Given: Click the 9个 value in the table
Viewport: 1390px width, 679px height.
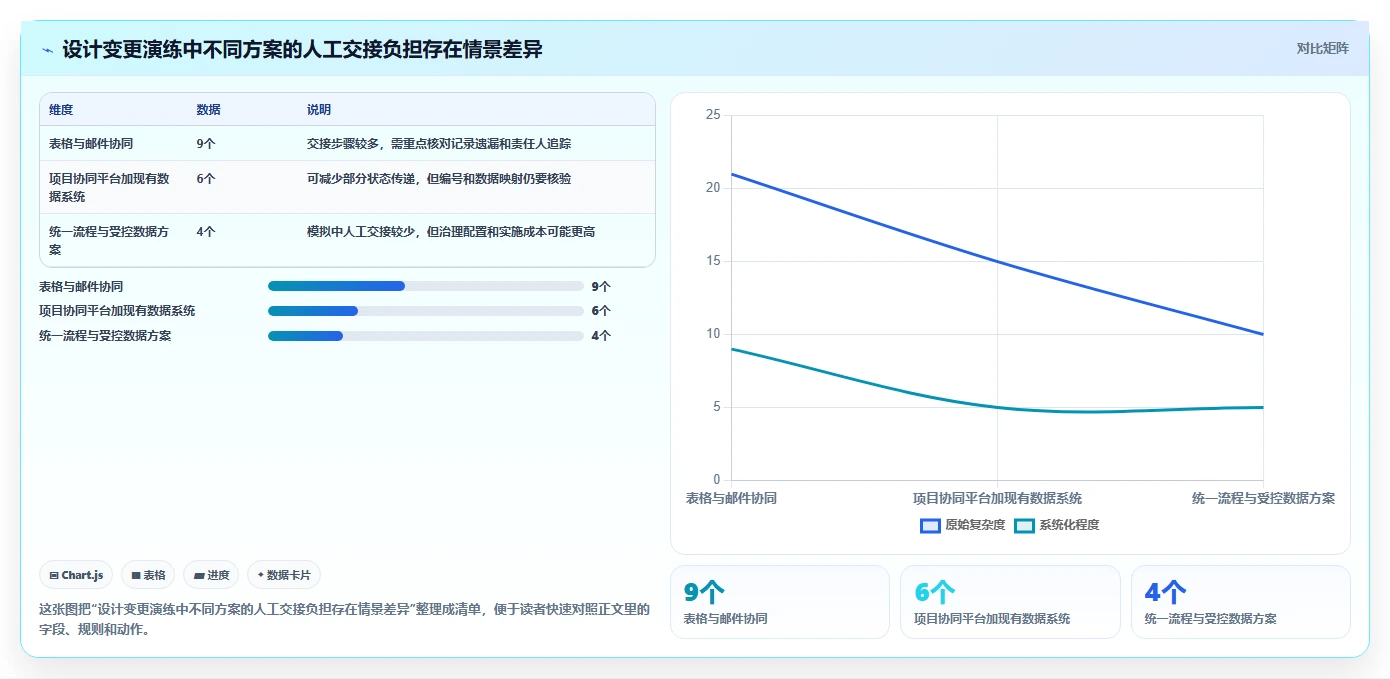Looking at the screenshot, I should coord(206,144).
